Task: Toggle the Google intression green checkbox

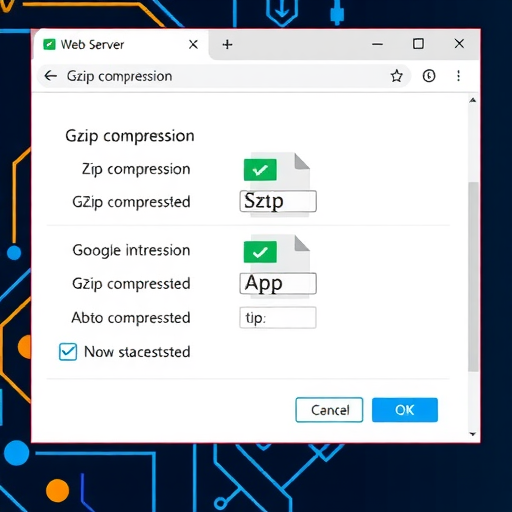Action: click(x=260, y=252)
